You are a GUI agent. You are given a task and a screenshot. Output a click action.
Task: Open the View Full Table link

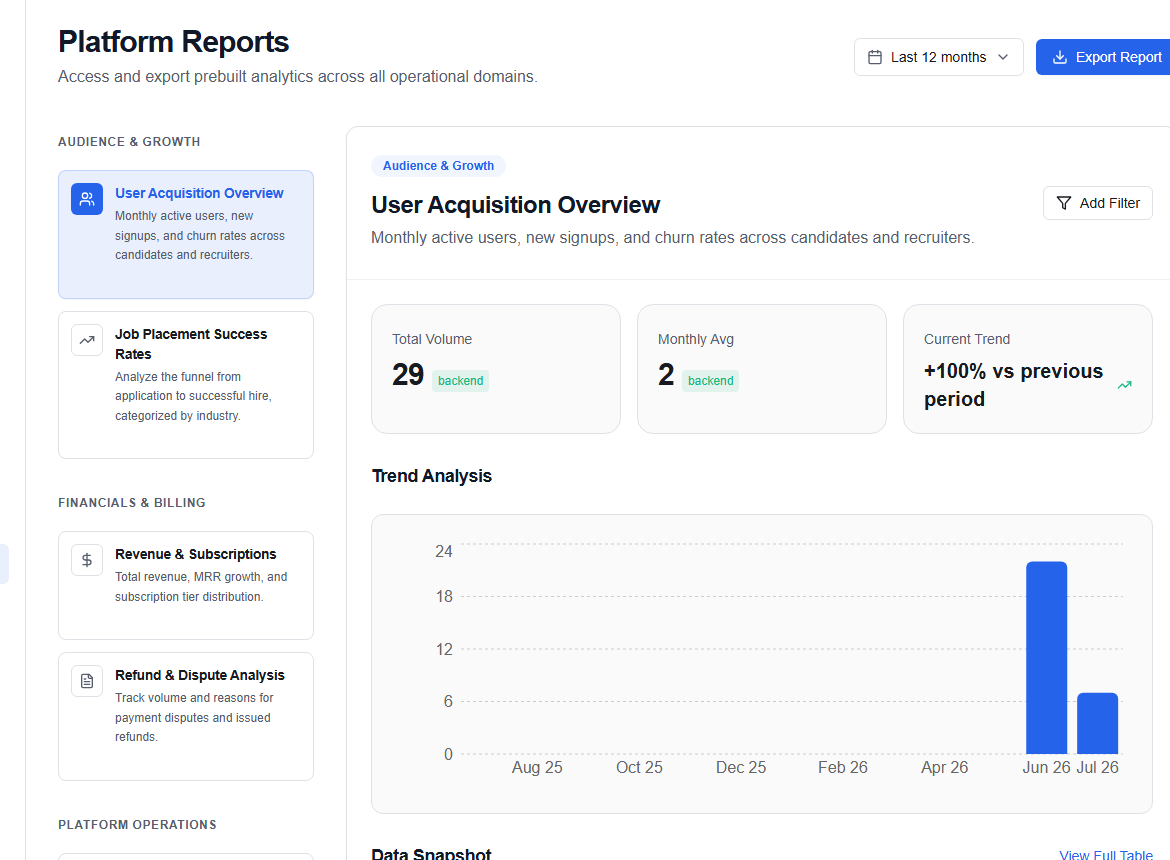[x=1106, y=855]
